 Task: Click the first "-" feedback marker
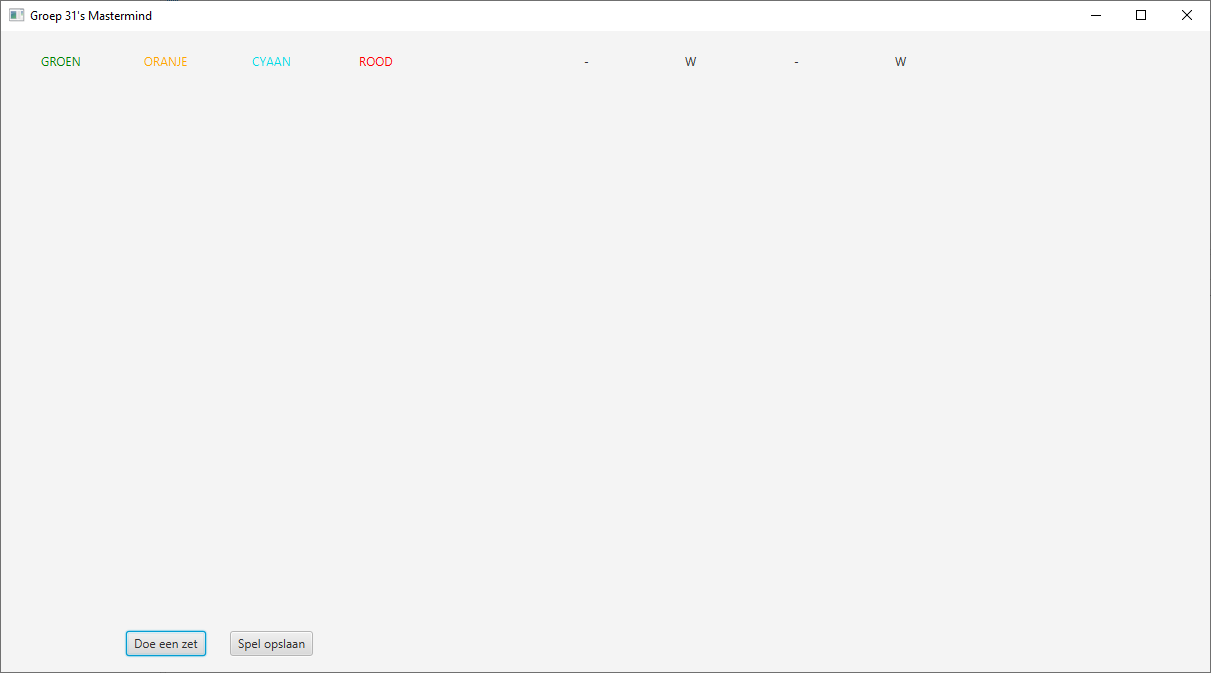click(x=586, y=61)
